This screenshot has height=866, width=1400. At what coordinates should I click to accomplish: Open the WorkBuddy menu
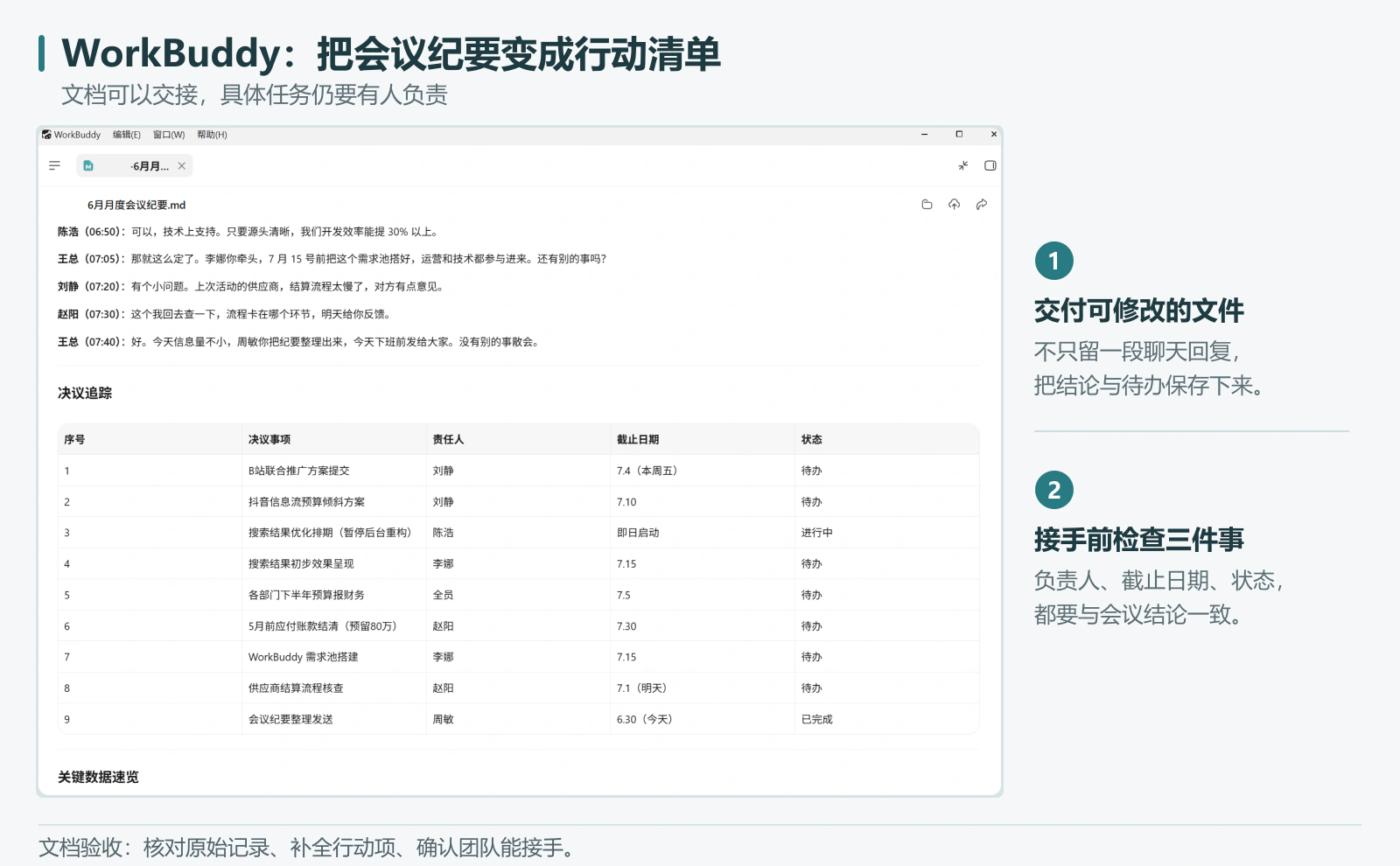pyautogui.click(x=77, y=135)
